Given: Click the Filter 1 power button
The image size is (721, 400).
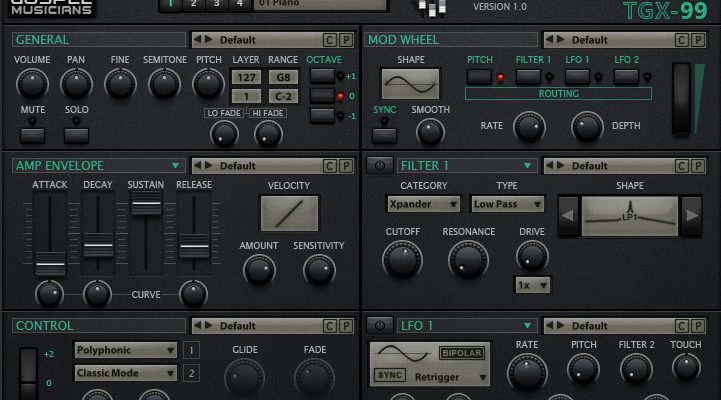Looking at the screenshot, I should (379, 165).
